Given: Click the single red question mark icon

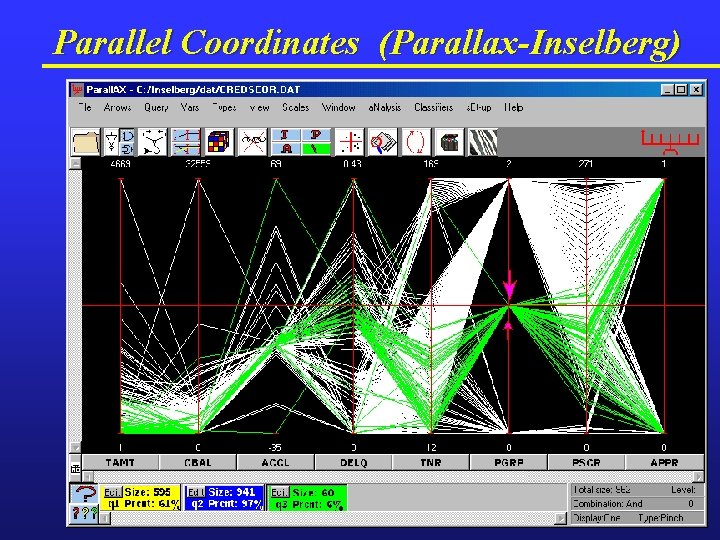Looking at the screenshot, I should [84, 494].
